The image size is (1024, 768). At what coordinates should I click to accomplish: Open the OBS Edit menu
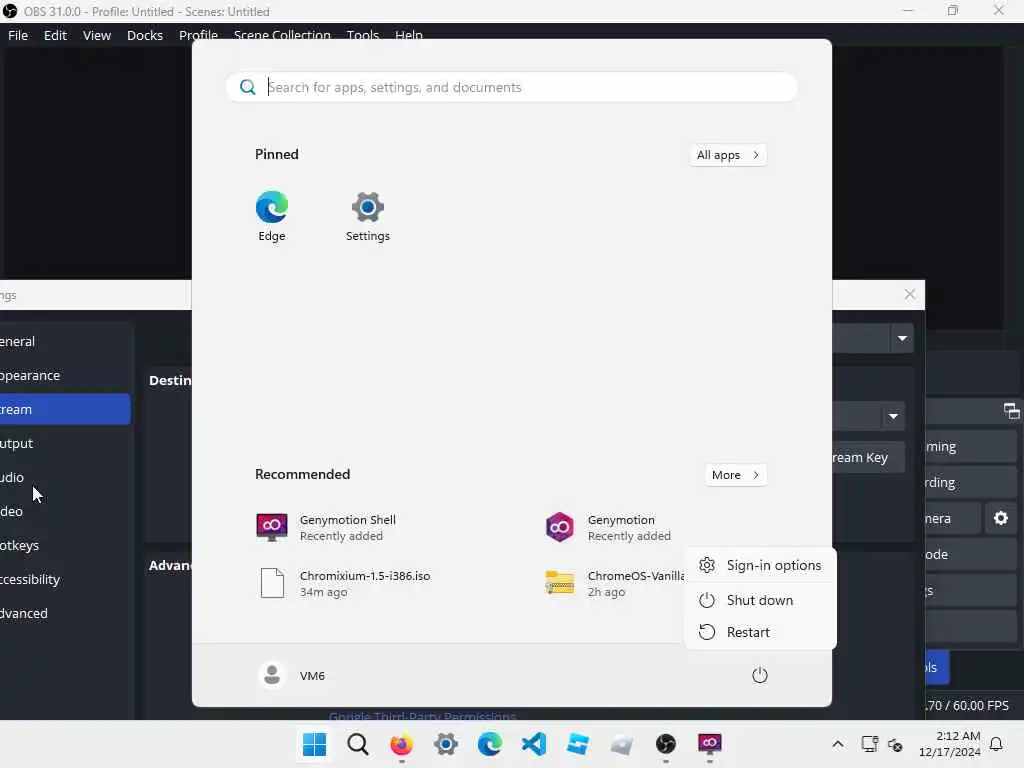click(56, 35)
